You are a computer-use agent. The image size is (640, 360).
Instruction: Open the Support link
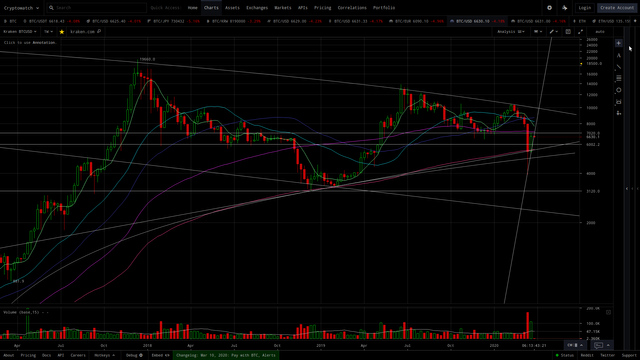click(x=629, y=356)
